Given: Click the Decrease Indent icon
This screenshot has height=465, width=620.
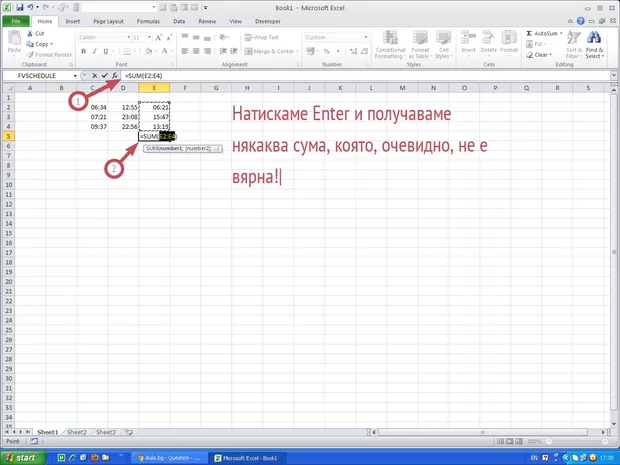Looking at the screenshot, I should (x=223, y=51).
